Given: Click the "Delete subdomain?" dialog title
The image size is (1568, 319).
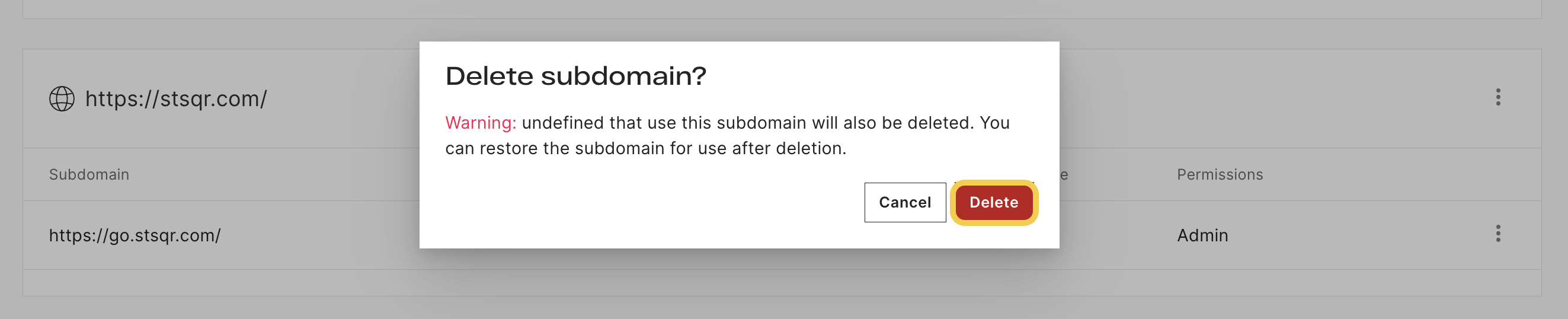Looking at the screenshot, I should [x=575, y=76].
